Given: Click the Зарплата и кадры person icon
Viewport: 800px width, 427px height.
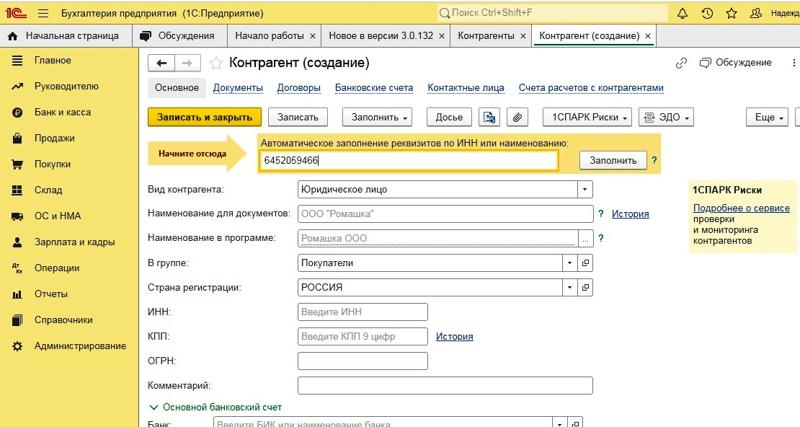Looking at the screenshot, I should pos(17,242).
